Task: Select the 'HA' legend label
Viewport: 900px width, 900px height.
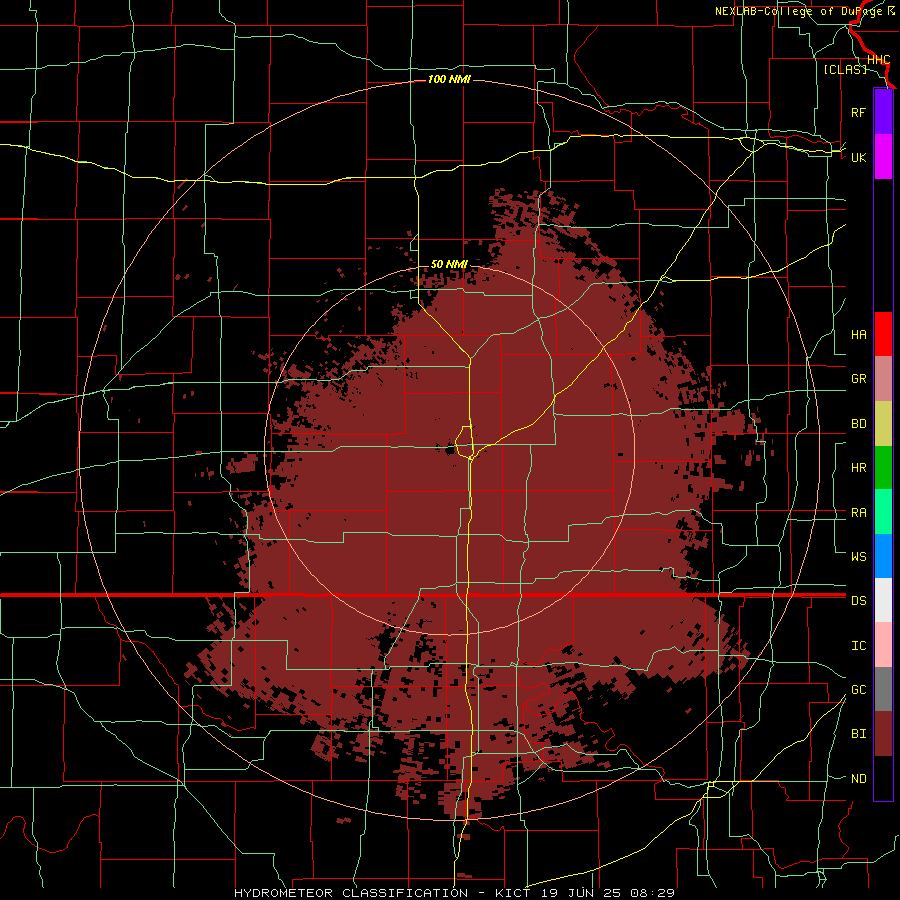Action: coord(858,334)
